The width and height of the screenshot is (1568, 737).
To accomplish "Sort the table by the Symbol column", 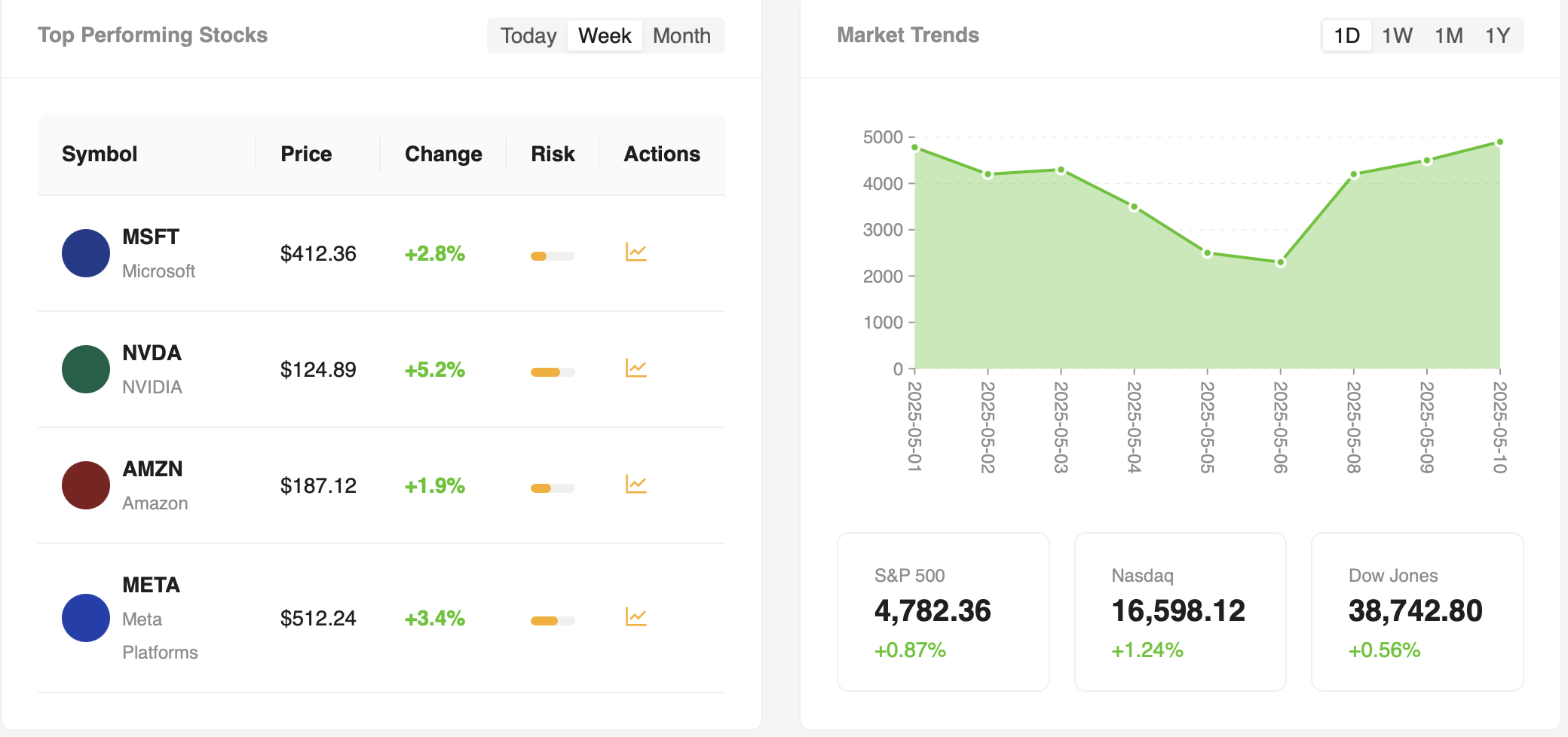I will tap(99, 154).
